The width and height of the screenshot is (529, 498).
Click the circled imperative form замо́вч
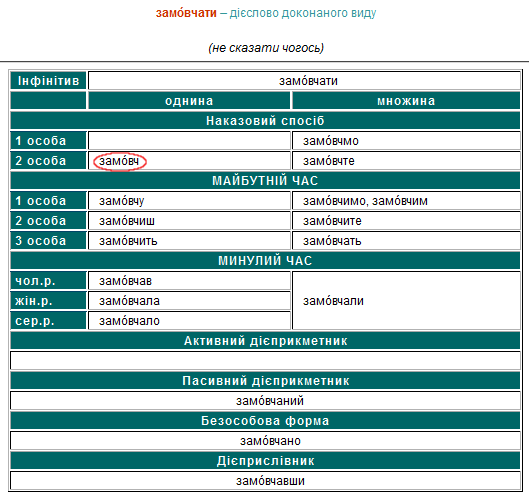[x=119, y=161]
